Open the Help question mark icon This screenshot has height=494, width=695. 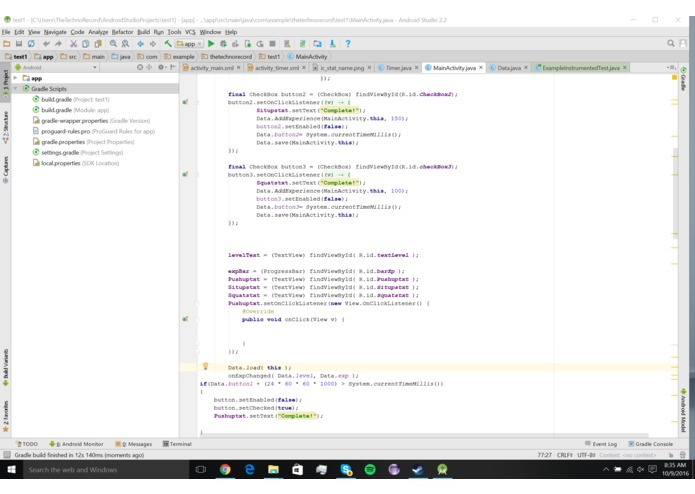coord(348,43)
